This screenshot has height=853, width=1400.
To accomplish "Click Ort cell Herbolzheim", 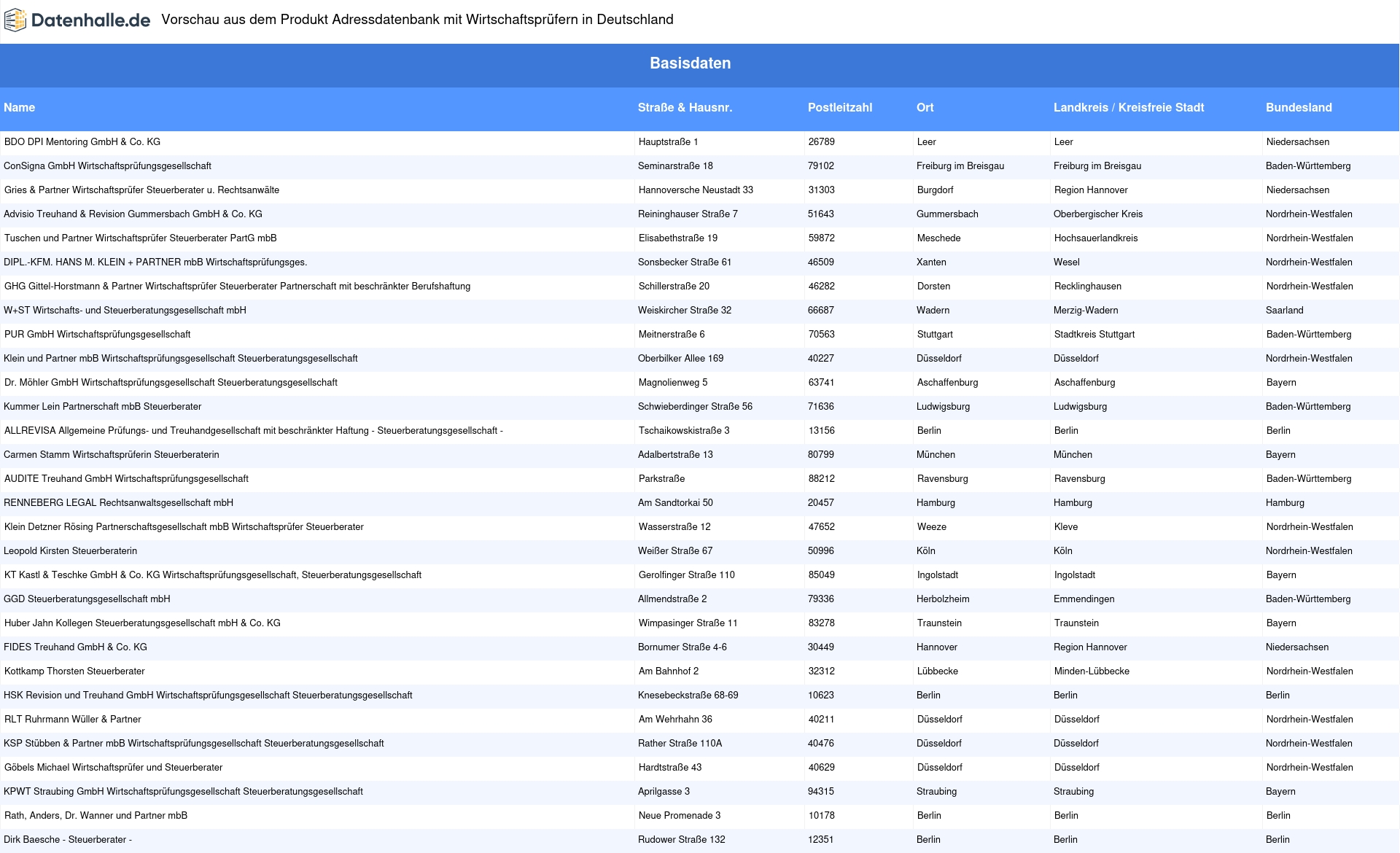I will (x=943, y=599).
